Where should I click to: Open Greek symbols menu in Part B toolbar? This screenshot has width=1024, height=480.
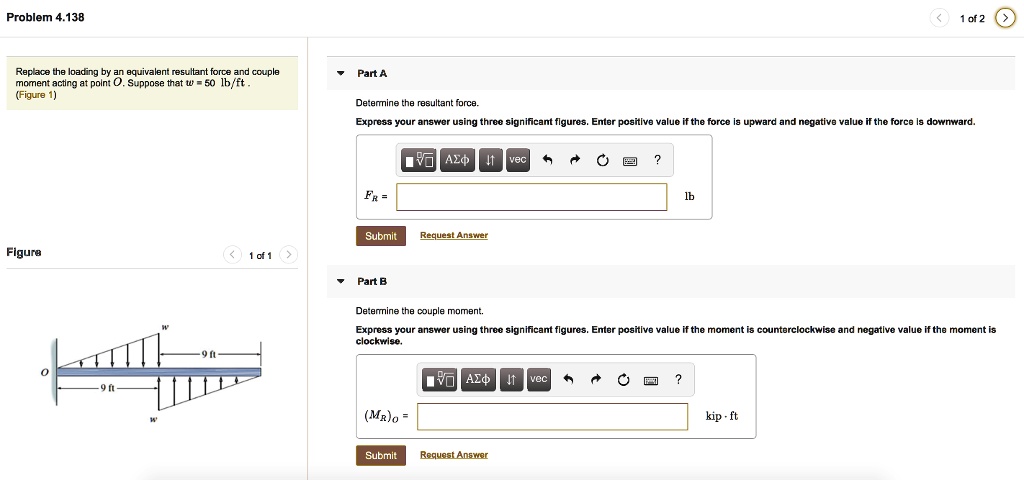(x=479, y=379)
